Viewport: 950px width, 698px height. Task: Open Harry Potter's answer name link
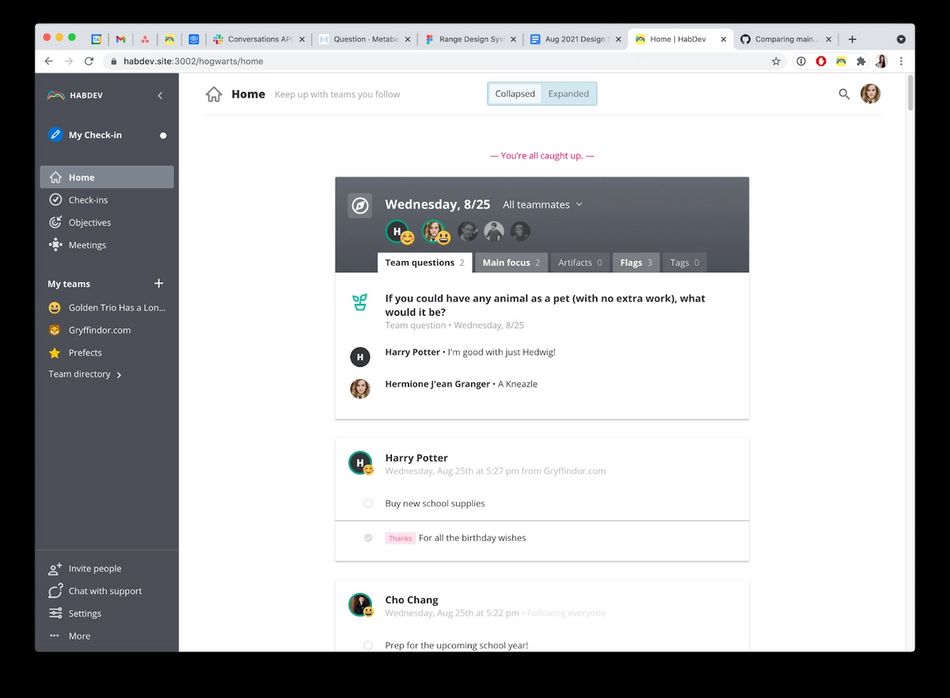pos(413,351)
